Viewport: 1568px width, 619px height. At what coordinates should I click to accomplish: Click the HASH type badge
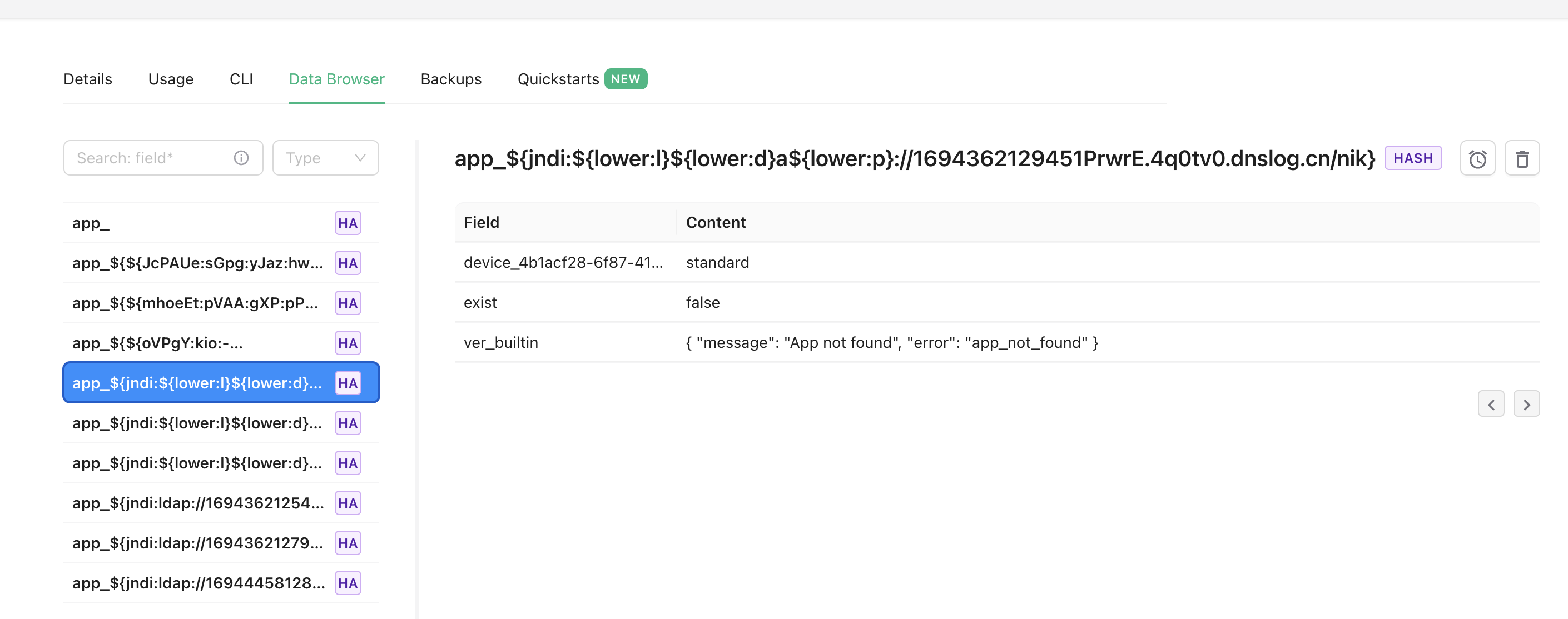[x=1413, y=157]
